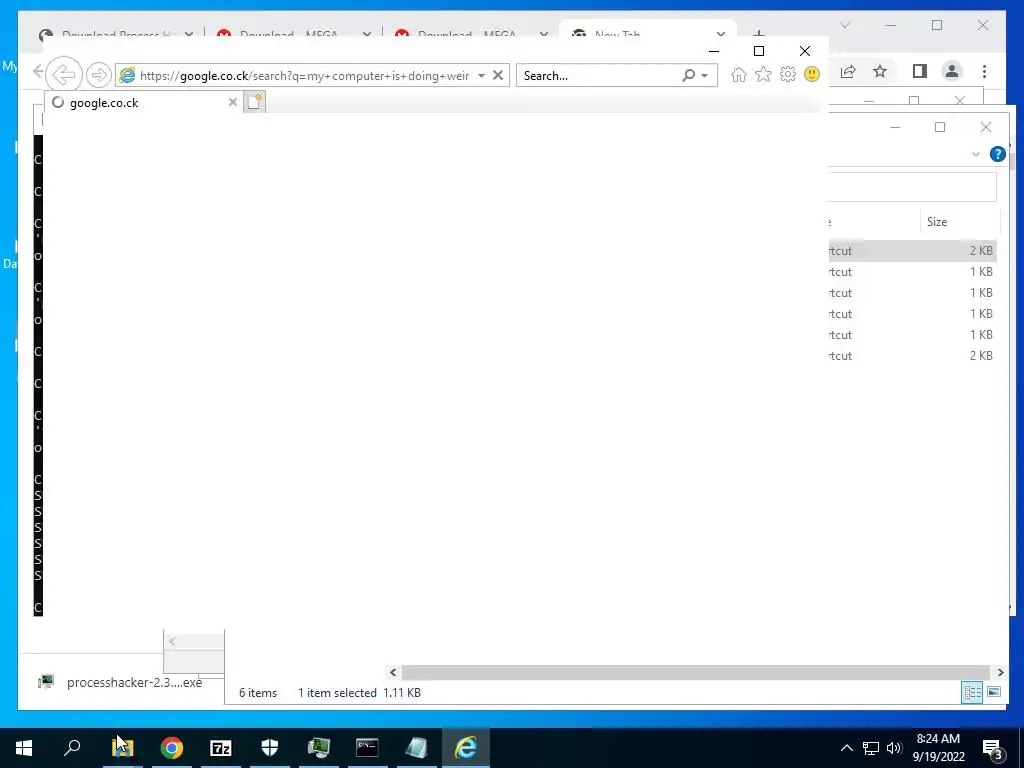The width and height of the screenshot is (1024, 768).
Task: Click the volume tray icon
Action: (x=894, y=748)
